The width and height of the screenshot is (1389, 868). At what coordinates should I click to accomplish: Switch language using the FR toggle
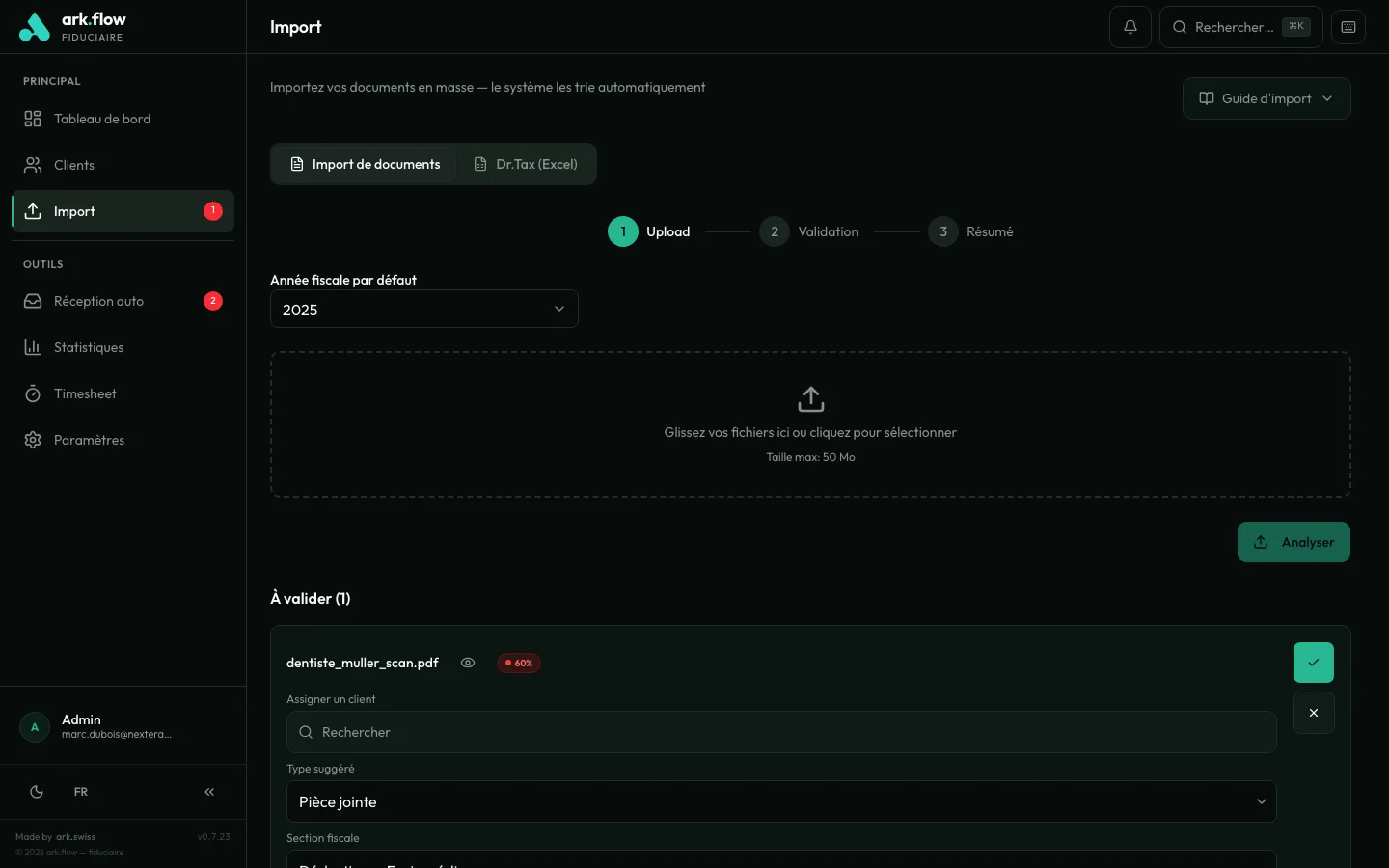(x=81, y=792)
